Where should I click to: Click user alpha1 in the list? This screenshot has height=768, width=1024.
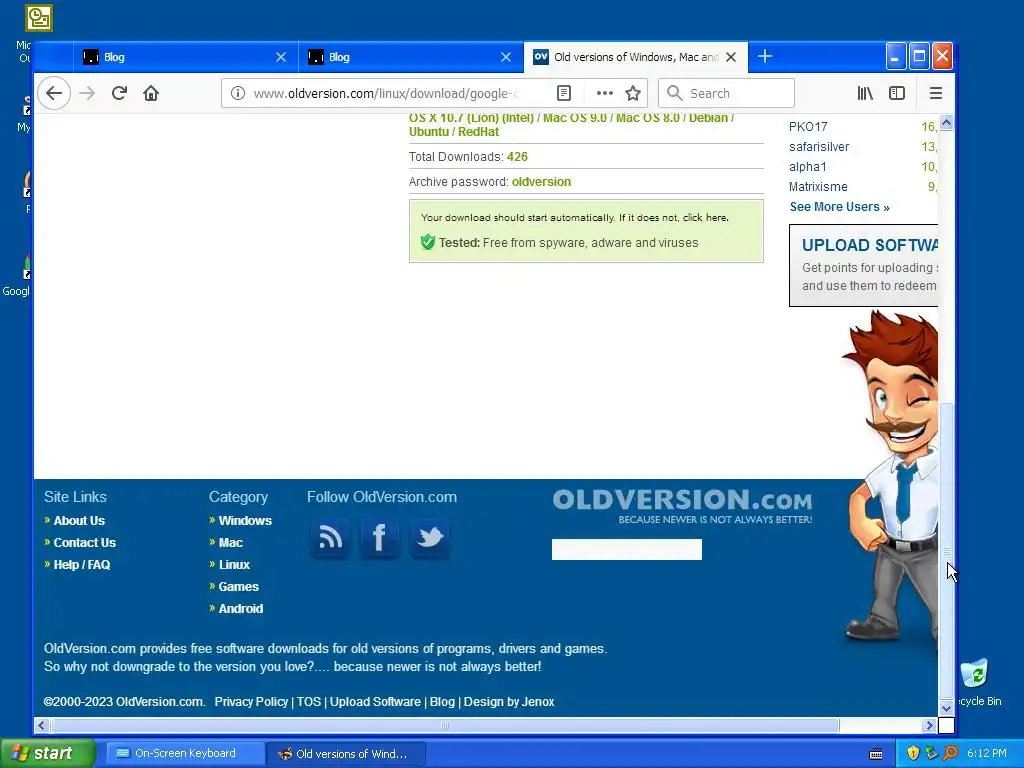(808, 167)
